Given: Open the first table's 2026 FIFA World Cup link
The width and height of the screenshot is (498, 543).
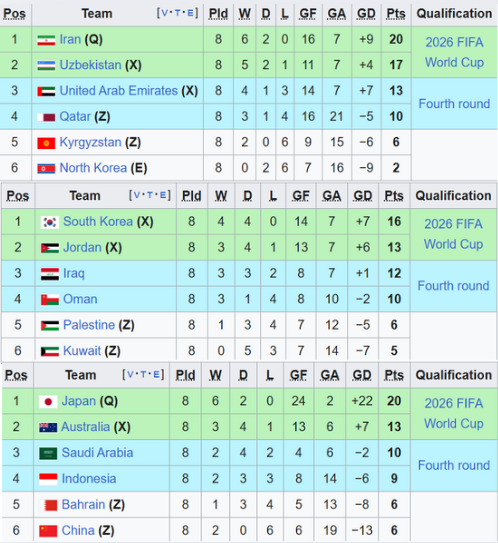Looking at the screenshot, I should (x=454, y=52).
